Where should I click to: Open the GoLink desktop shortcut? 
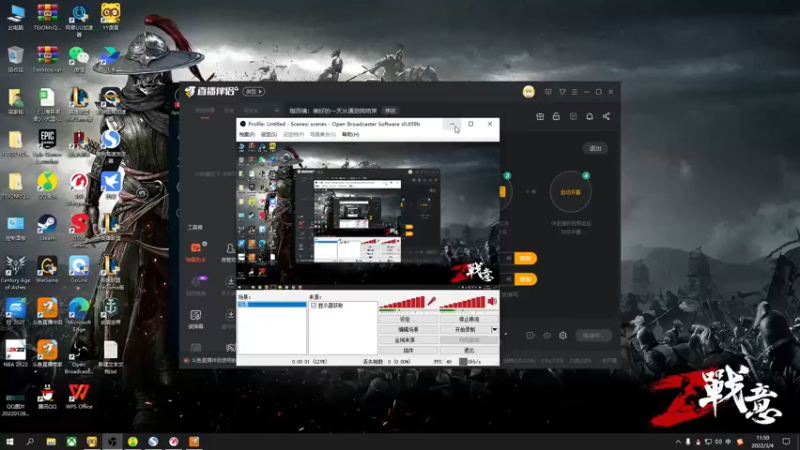79,270
